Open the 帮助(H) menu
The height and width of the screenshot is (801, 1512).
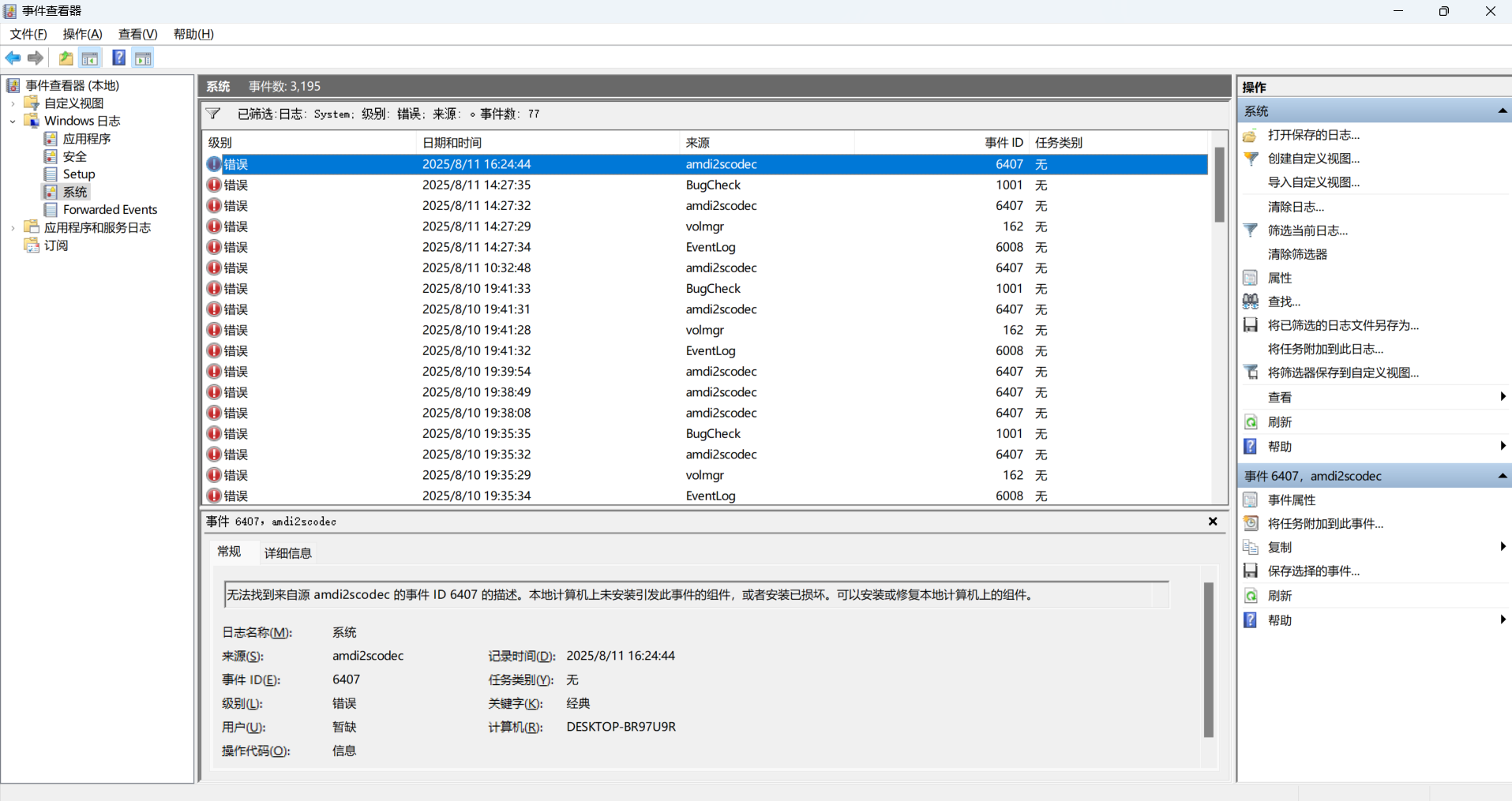[193, 34]
